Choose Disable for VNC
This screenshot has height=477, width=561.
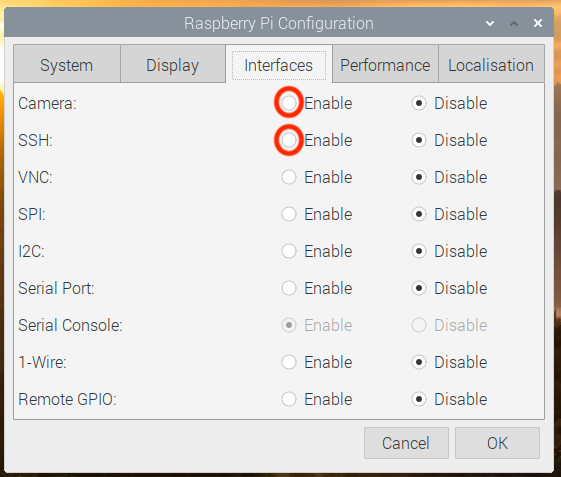[x=419, y=177]
